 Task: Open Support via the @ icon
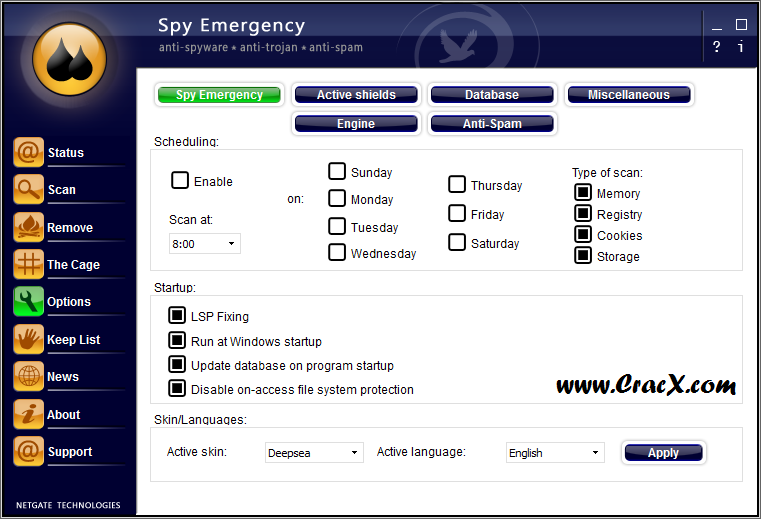[29, 451]
